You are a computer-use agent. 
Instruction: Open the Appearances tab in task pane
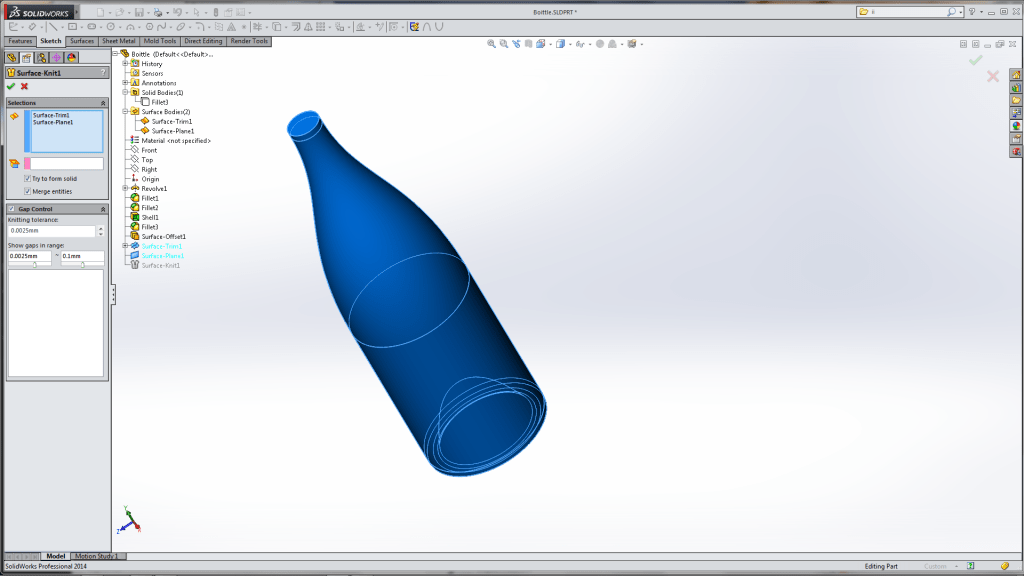click(1016, 126)
